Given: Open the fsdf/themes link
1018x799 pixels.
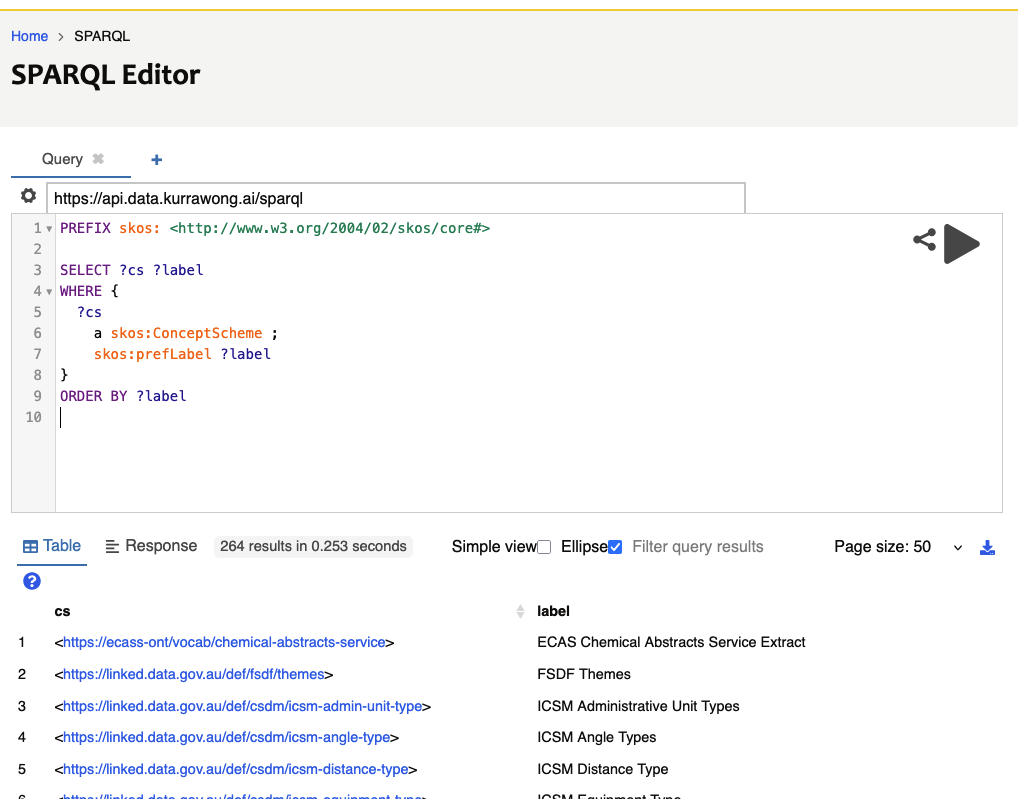Looking at the screenshot, I should (x=194, y=674).
